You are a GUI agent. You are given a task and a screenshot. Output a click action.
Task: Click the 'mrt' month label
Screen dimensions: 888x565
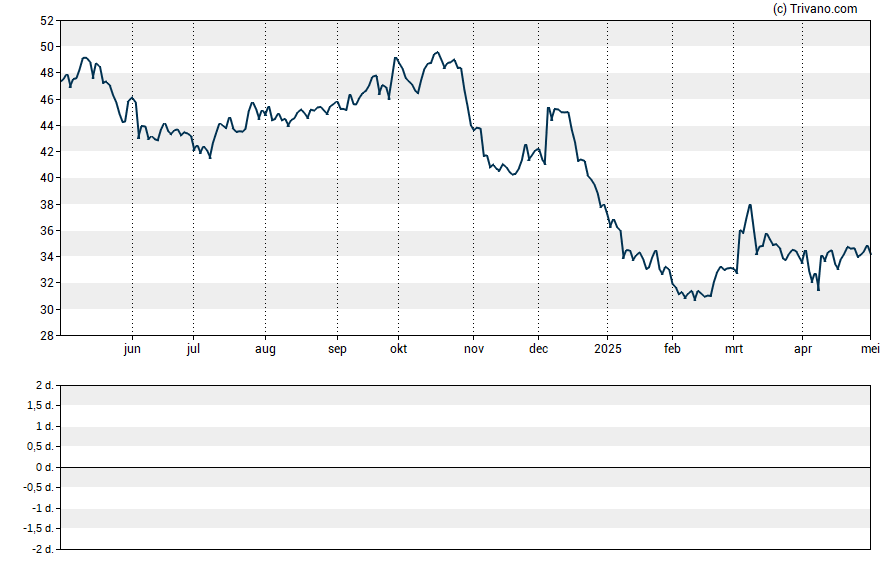(733, 349)
